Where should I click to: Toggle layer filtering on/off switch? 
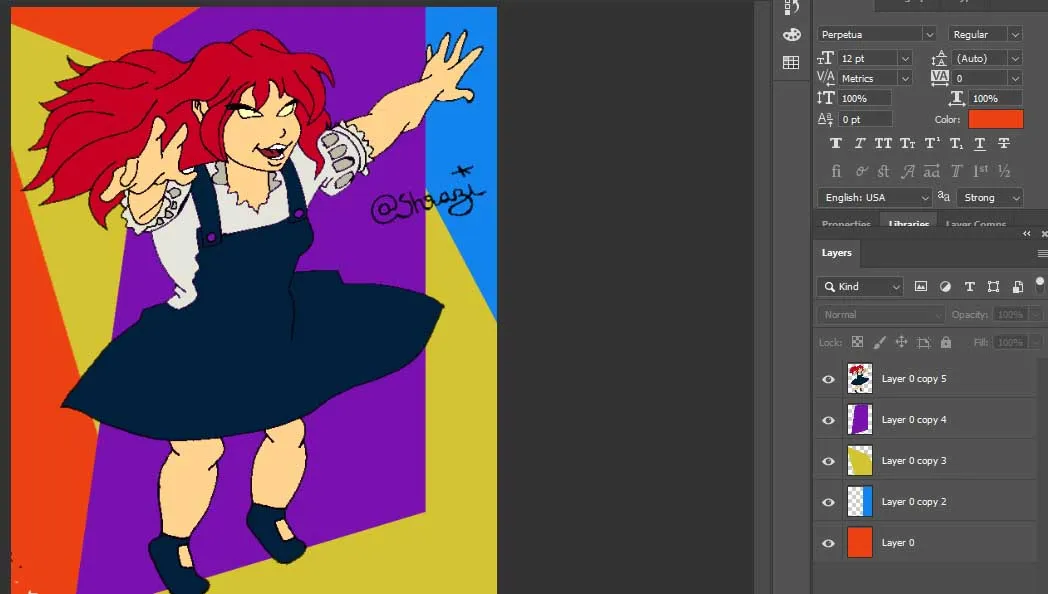click(x=1039, y=285)
